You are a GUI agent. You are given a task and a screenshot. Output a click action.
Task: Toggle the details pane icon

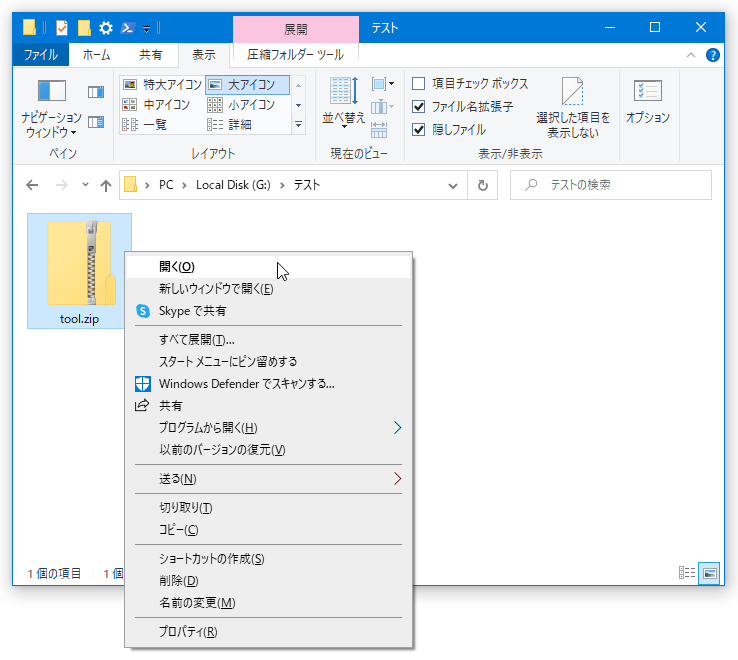point(96,122)
